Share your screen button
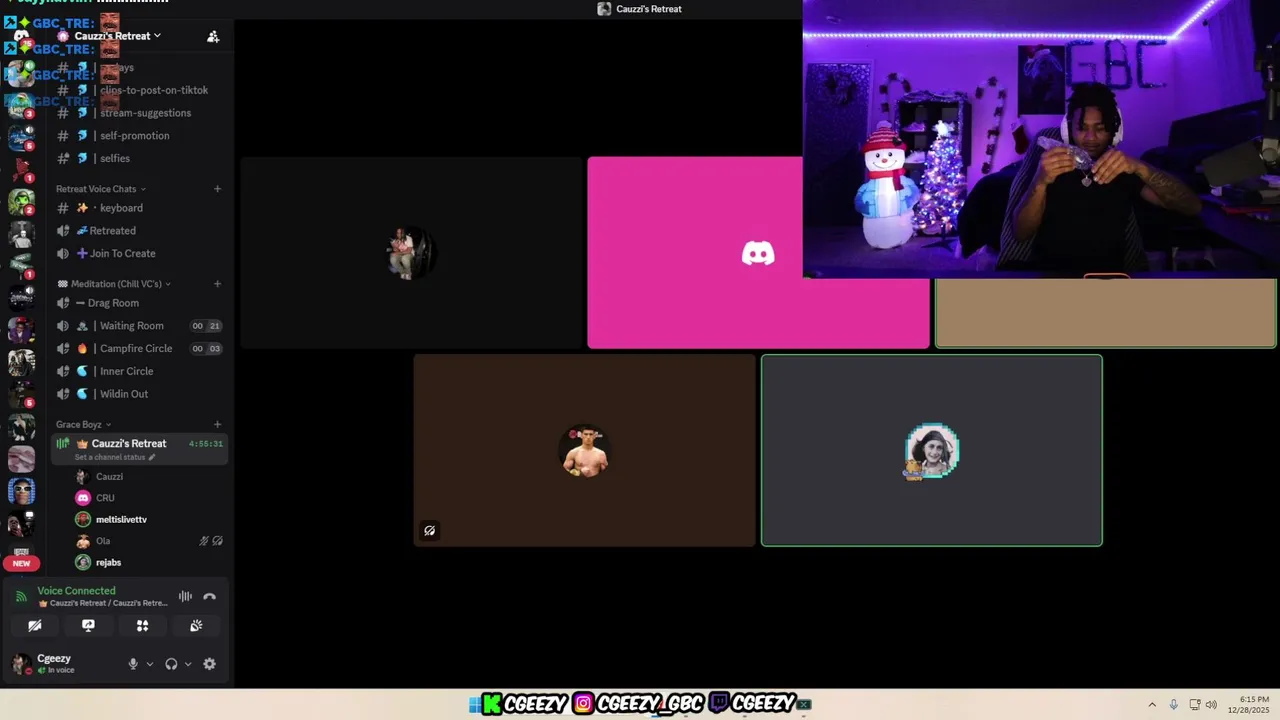The width and height of the screenshot is (1280, 720). pos(88,626)
